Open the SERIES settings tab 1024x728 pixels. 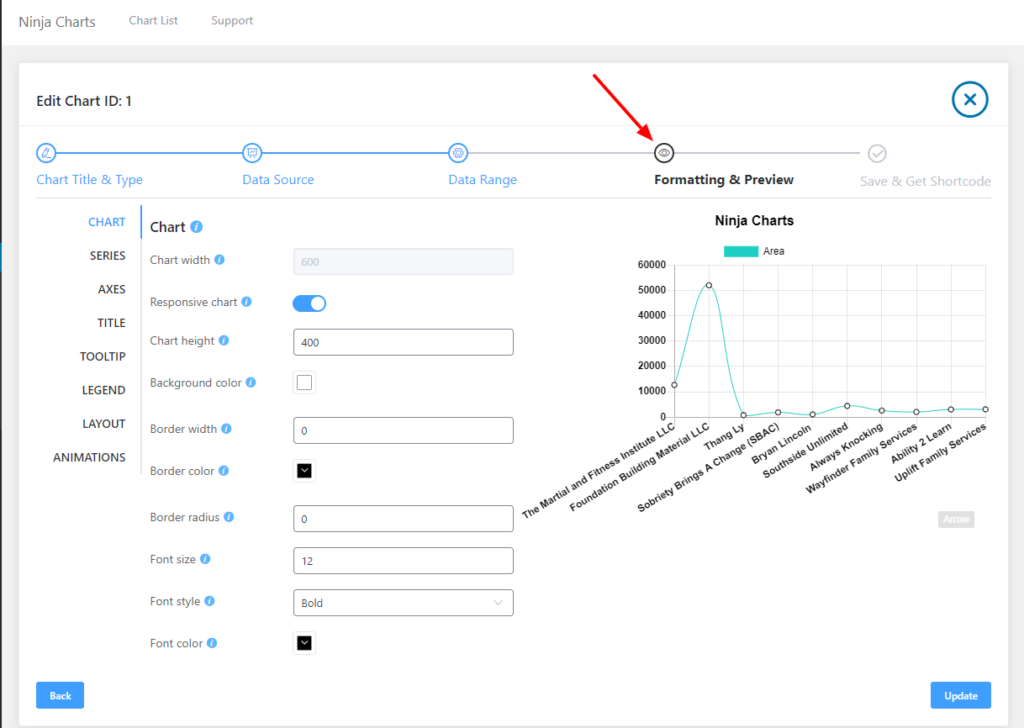point(108,256)
